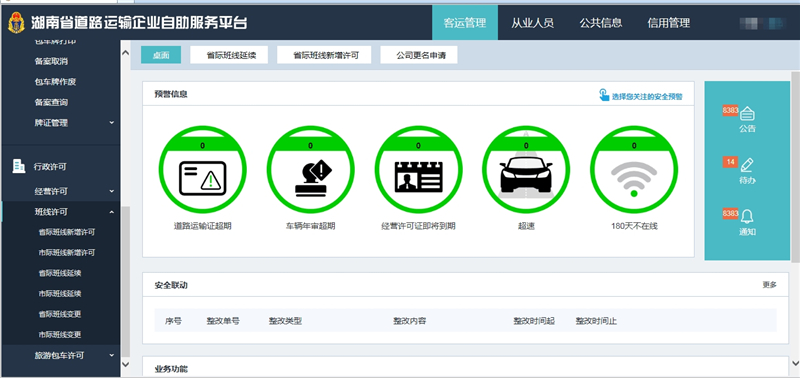Select the 省际班线新增许可 page tab

[x=324, y=55]
